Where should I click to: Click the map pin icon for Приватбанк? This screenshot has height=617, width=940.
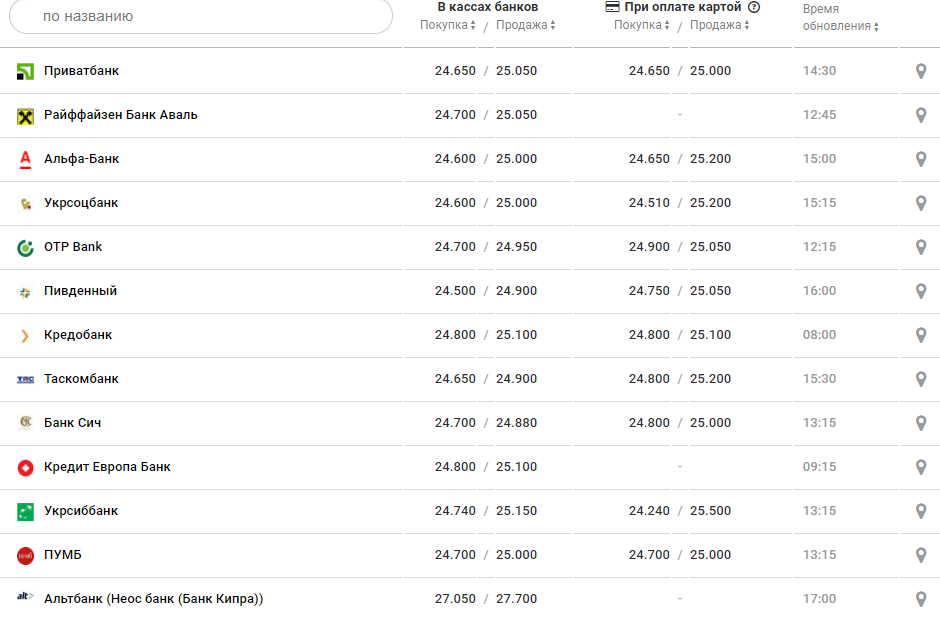coord(921,71)
